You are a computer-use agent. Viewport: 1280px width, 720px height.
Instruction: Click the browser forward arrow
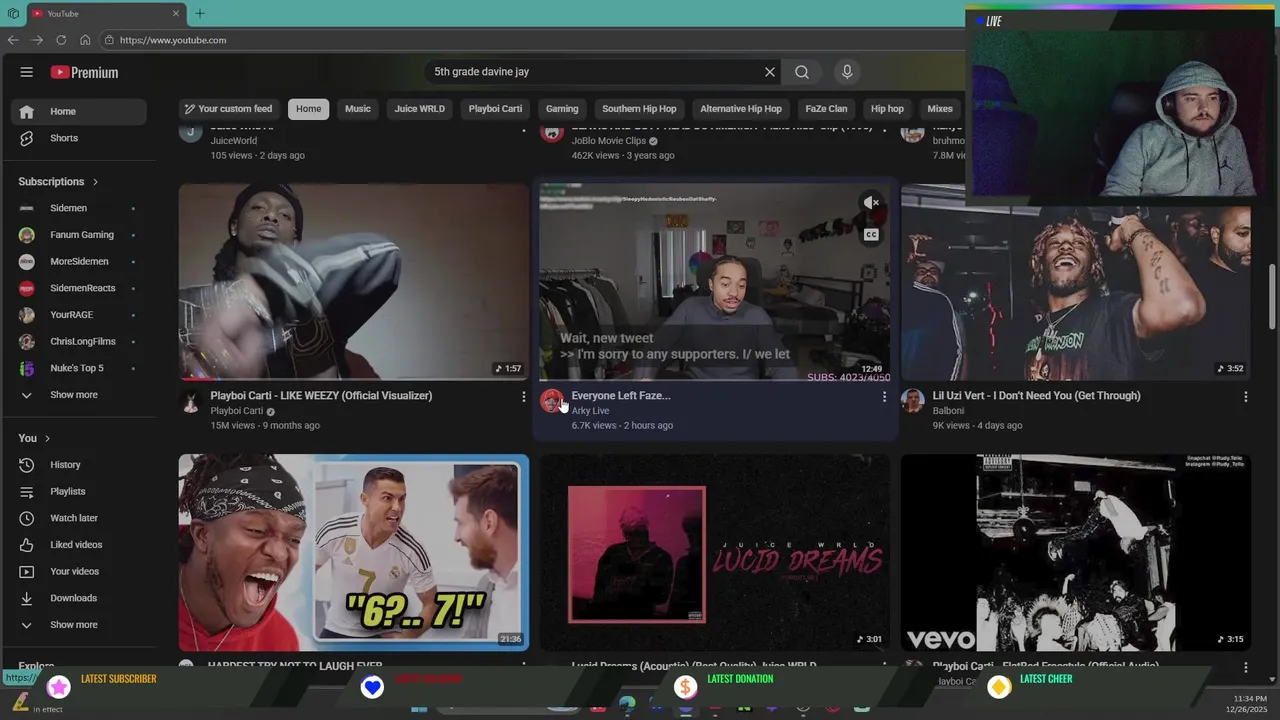coord(37,40)
